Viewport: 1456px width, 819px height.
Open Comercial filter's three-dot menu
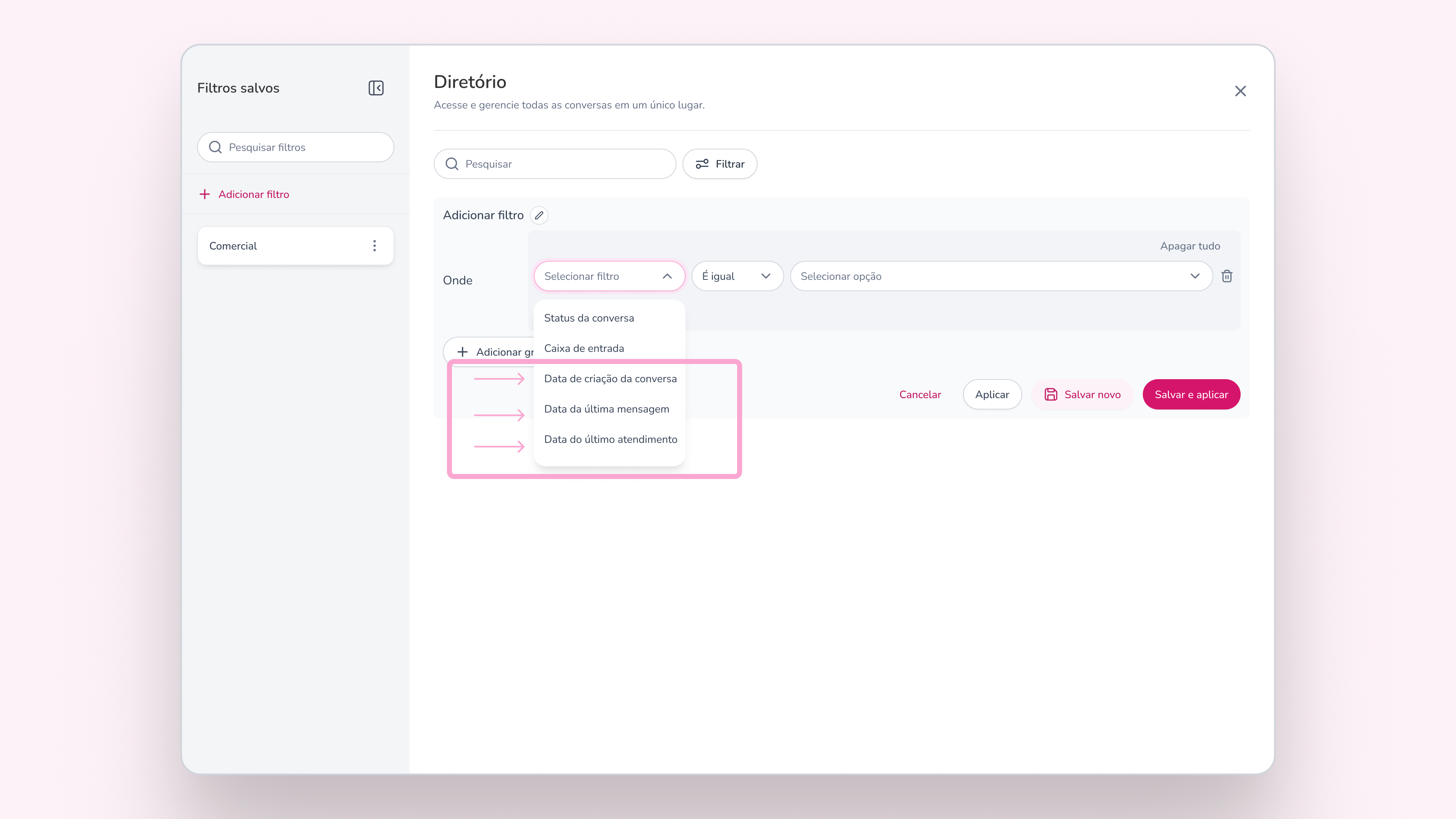(374, 246)
